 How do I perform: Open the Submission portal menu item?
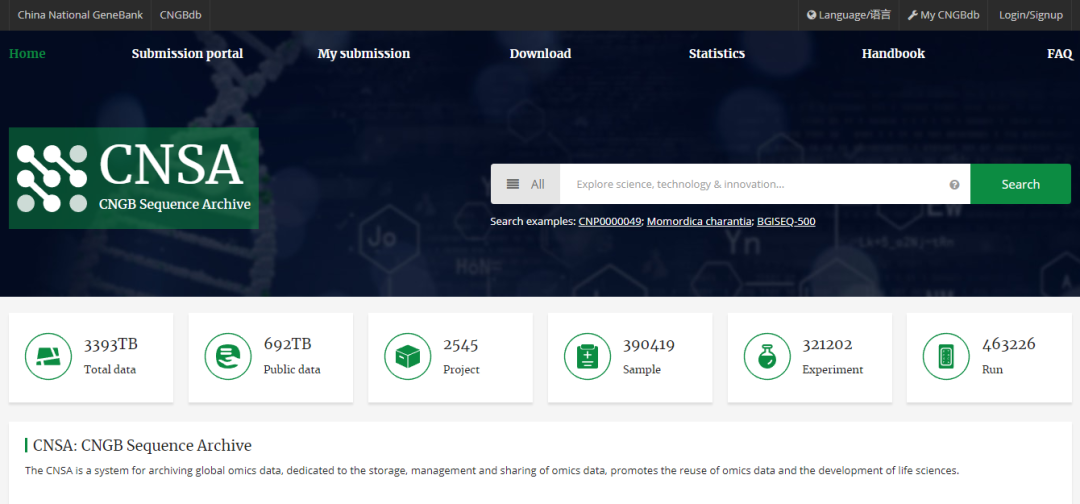point(187,54)
